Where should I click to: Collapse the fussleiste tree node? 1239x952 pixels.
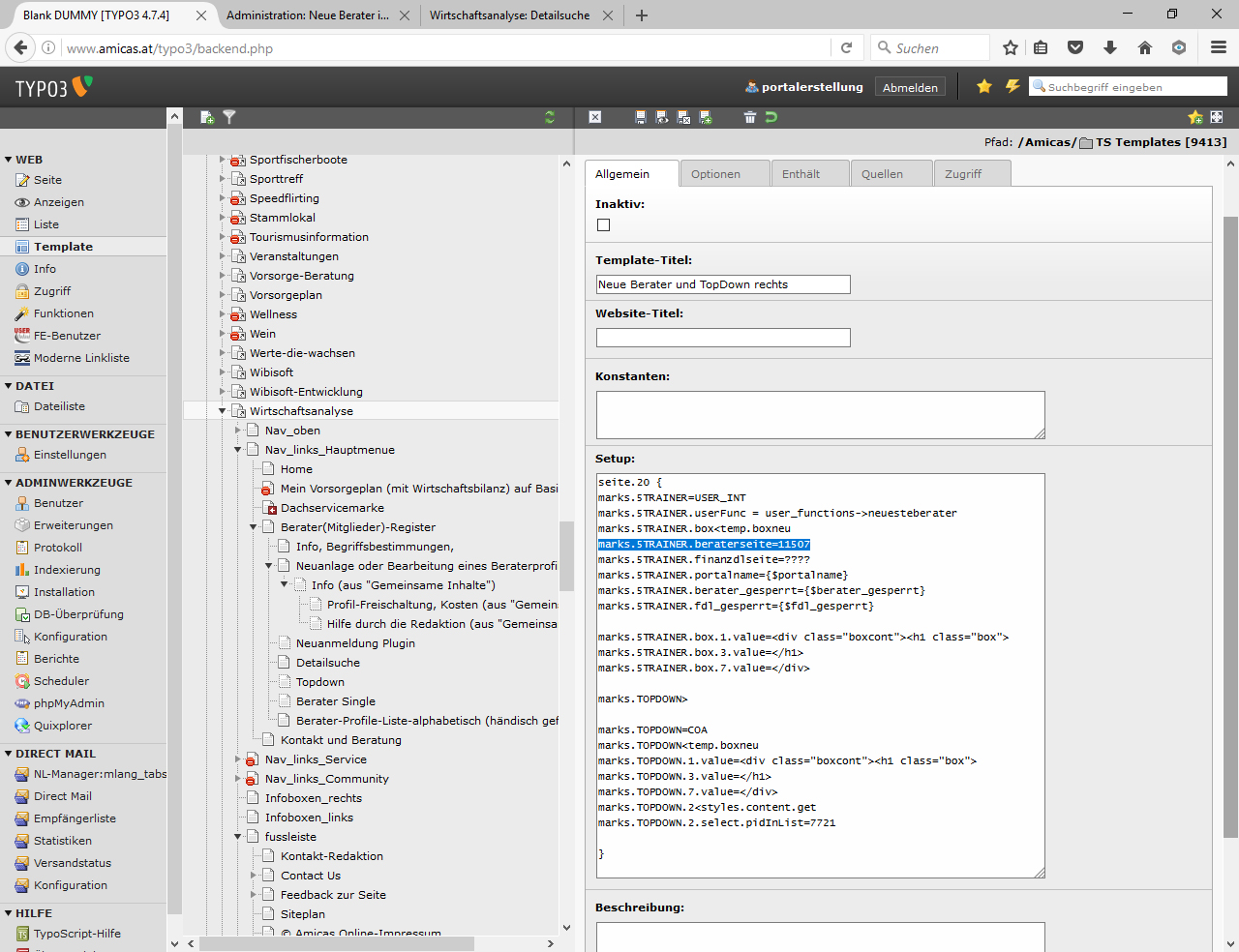[x=238, y=837]
